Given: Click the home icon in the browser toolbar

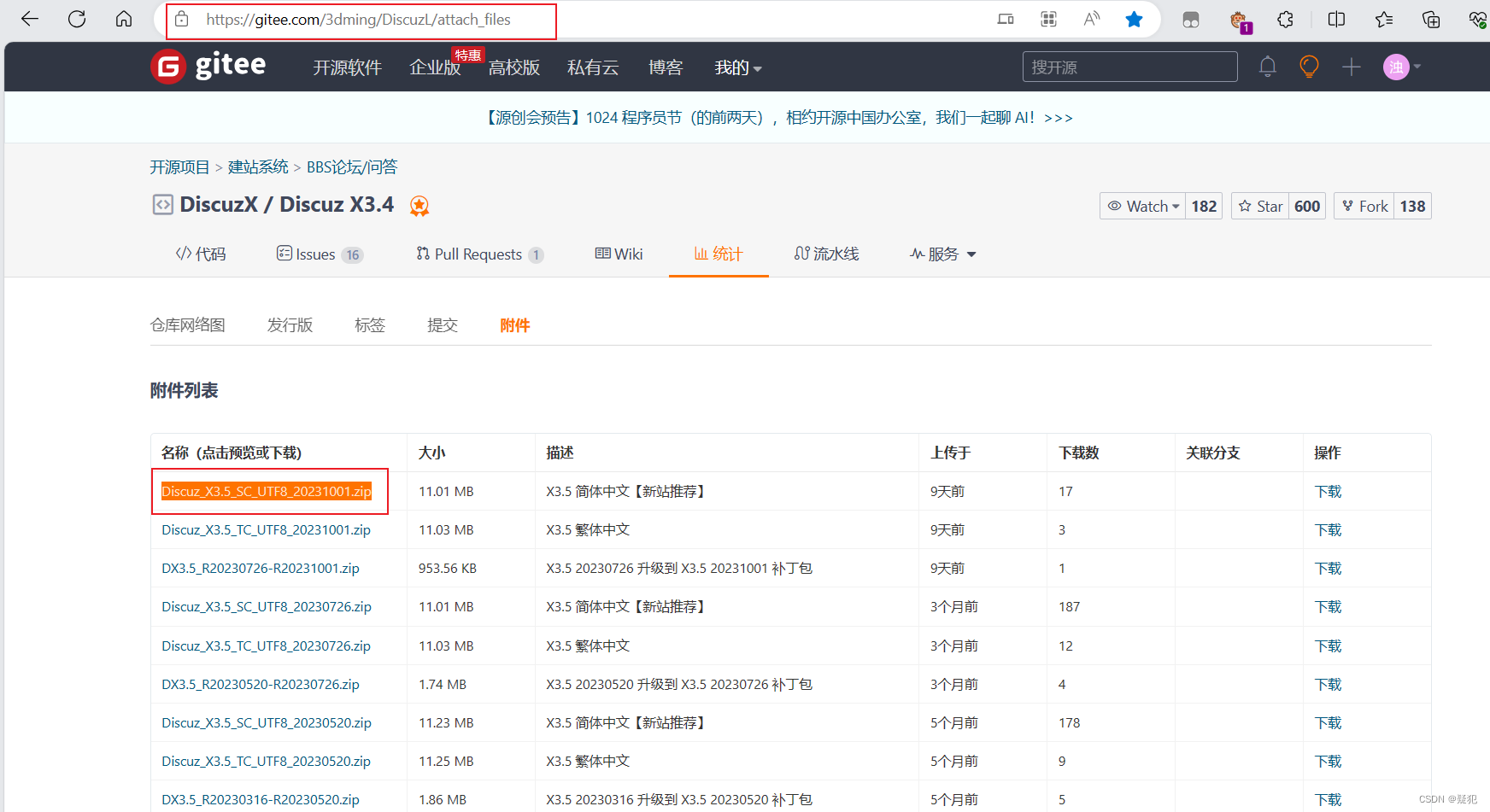Looking at the screenshot, I should click(x=124, y=19).
